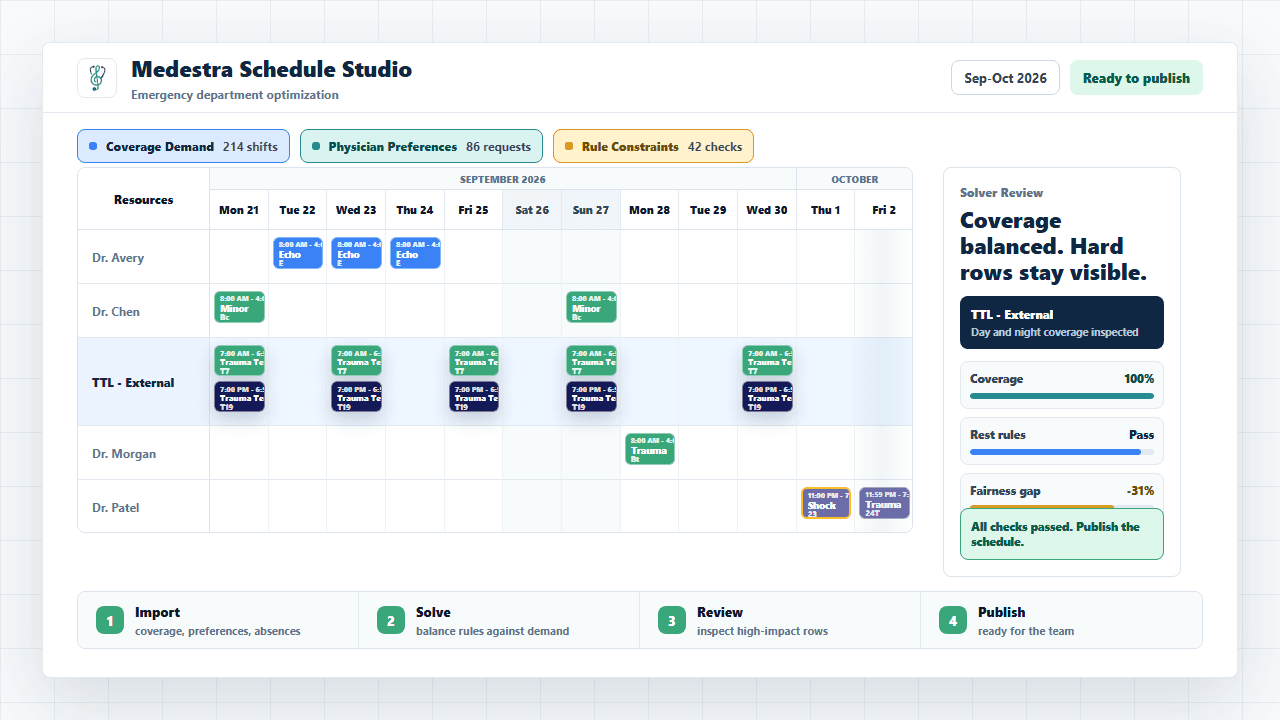Click the Sun 27 day header
This screenshot has width=1280, height=720.
click(x=591, y=210)
